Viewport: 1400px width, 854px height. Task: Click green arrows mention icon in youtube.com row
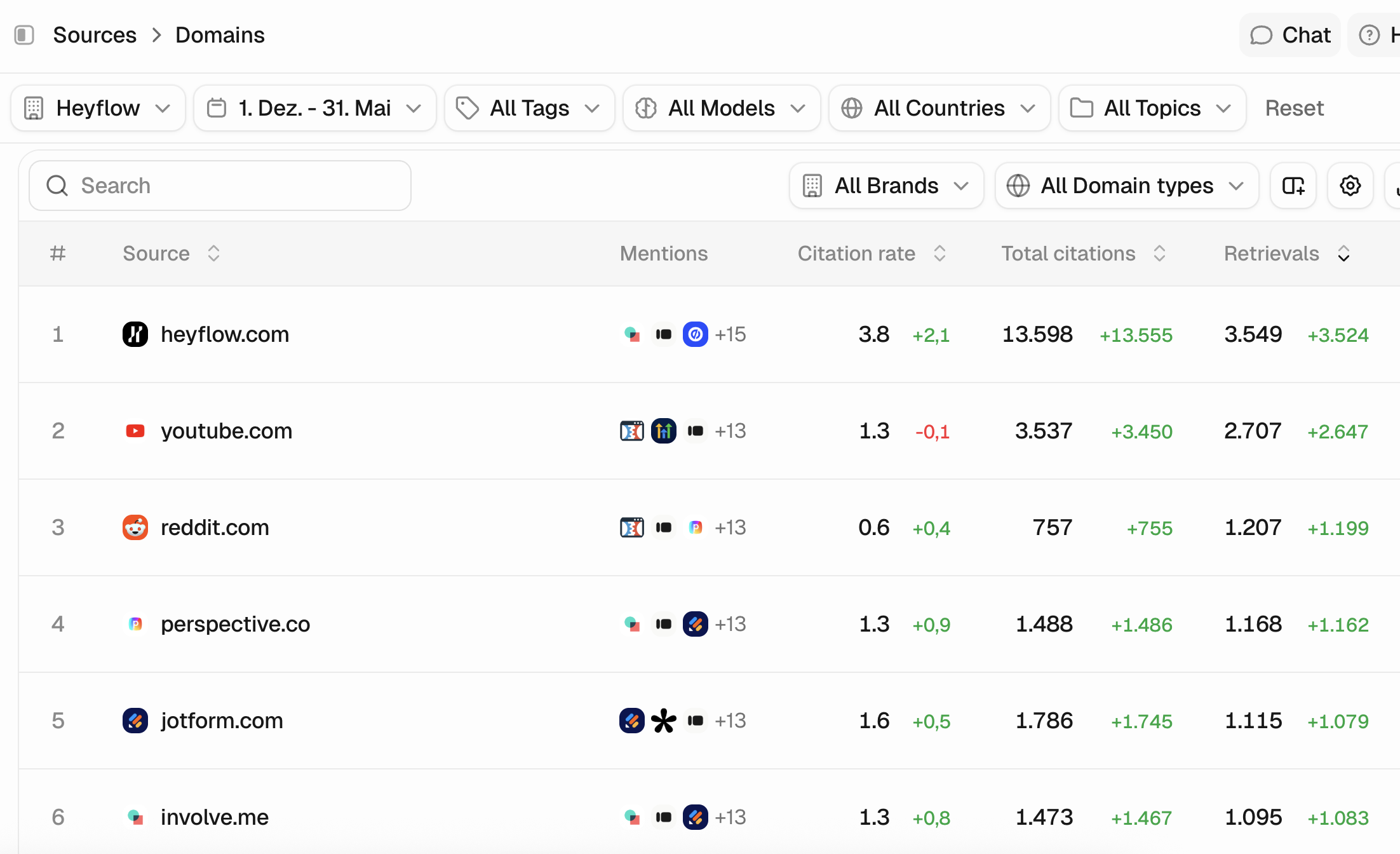point(664,431)
